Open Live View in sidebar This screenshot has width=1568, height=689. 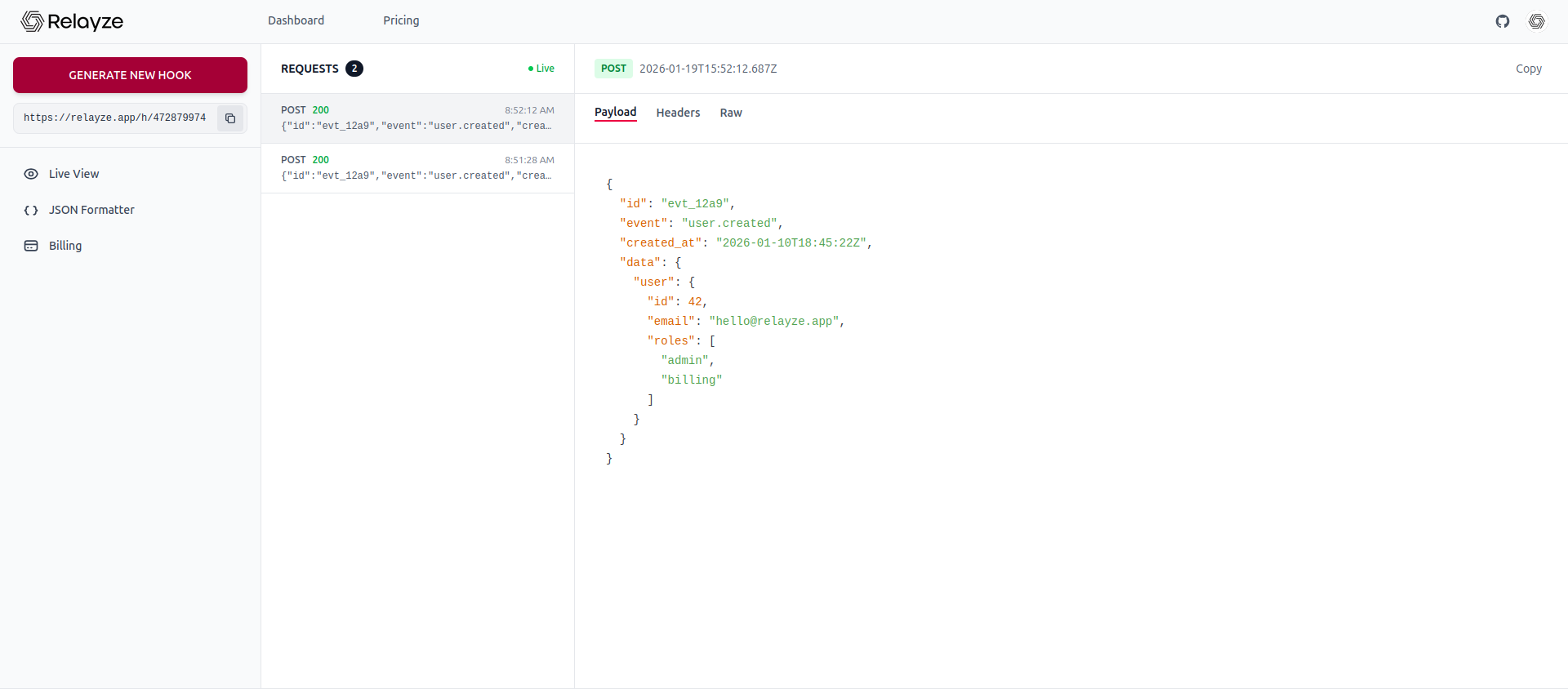130,174
